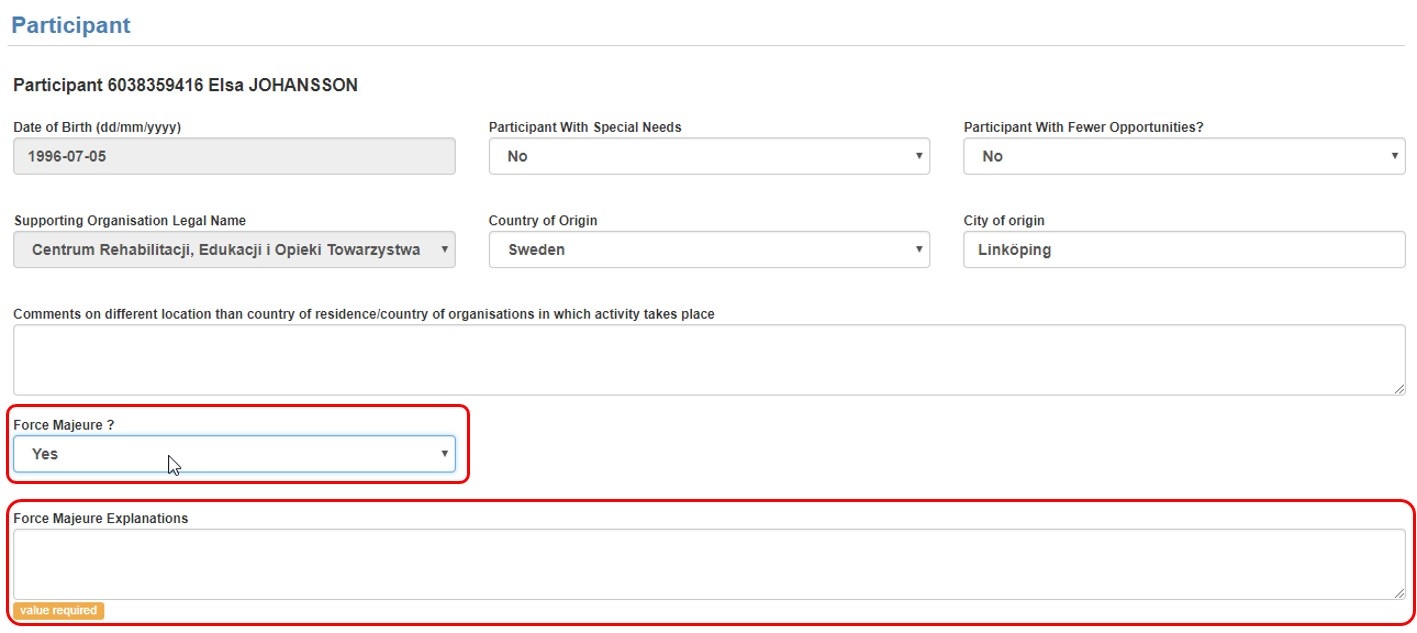Click the Date of Birth field
1417x633 pixels.
coord(234,156)
